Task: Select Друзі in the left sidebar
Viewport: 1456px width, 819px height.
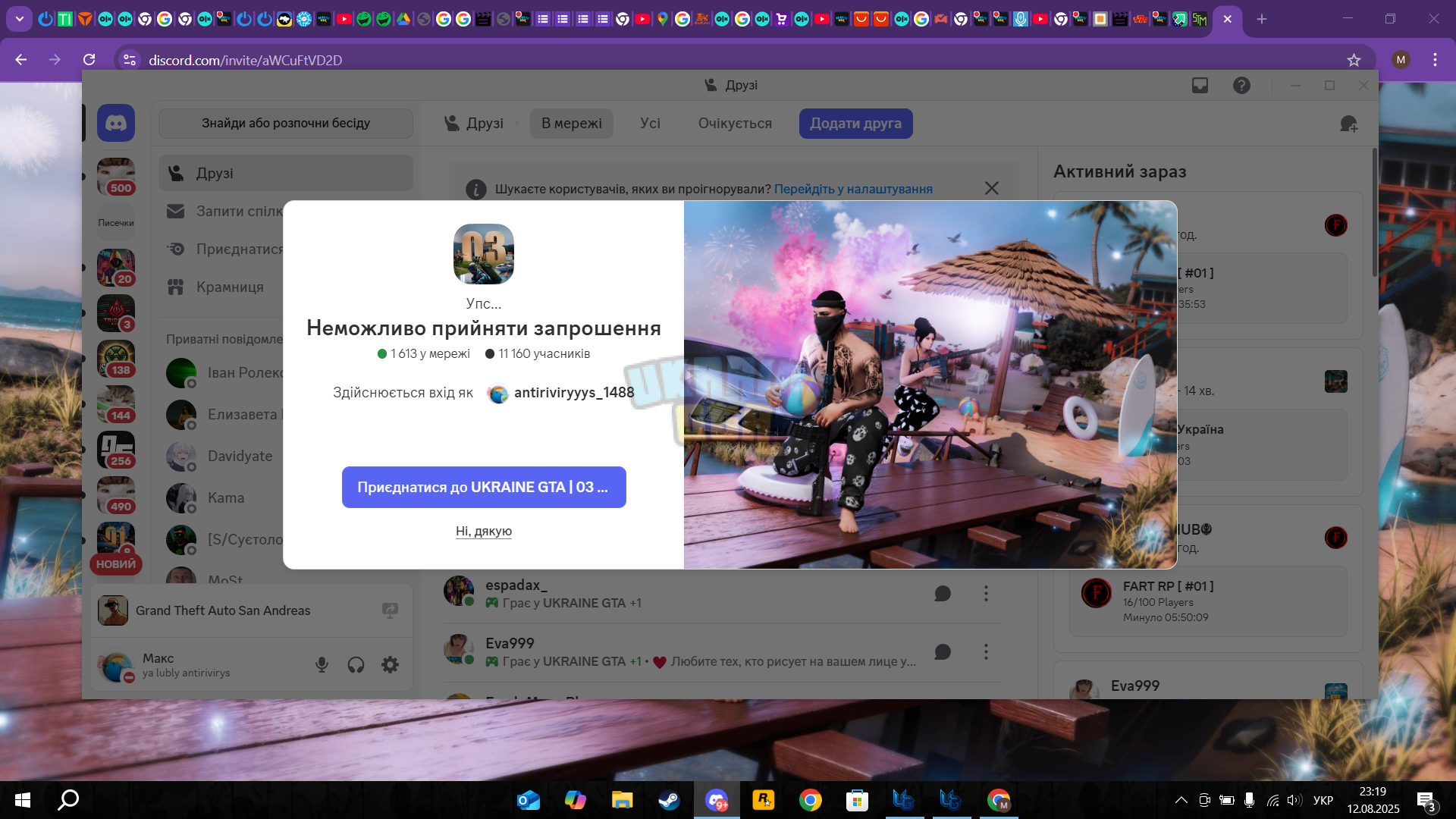Action: 286,174
